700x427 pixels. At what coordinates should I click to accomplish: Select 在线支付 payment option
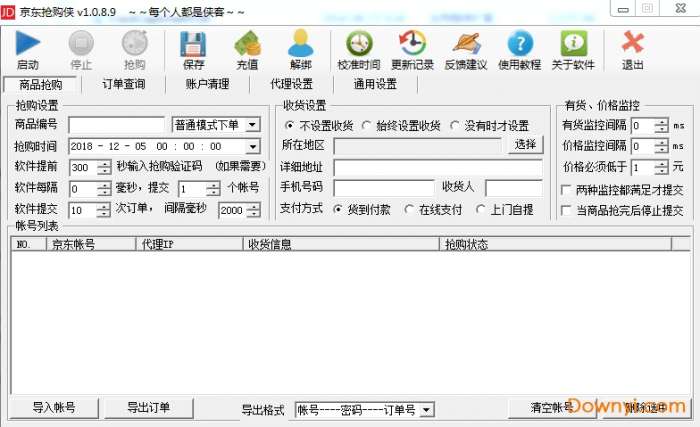[x=409, y=209]
